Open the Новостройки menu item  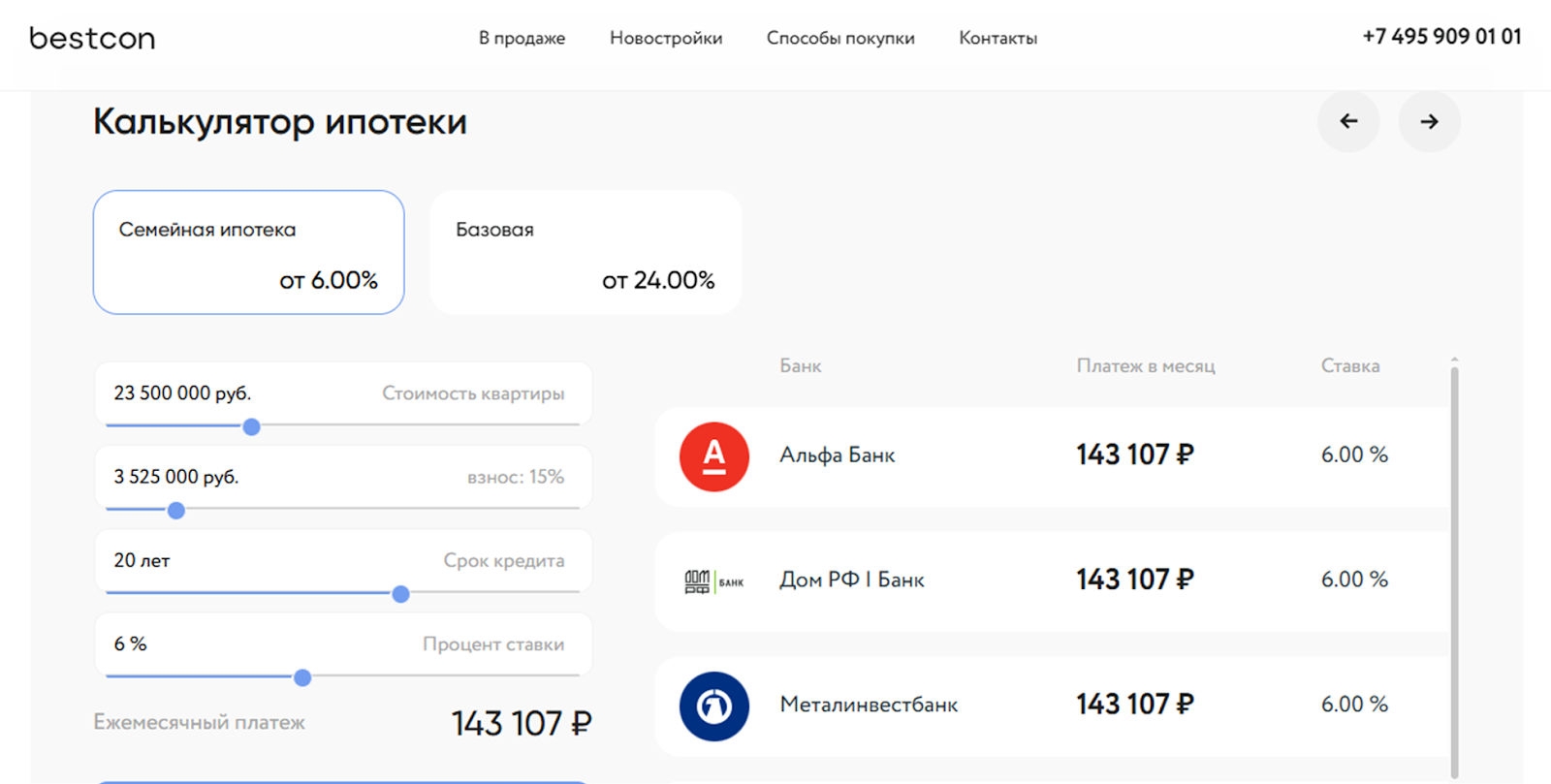tap(666, 39)
